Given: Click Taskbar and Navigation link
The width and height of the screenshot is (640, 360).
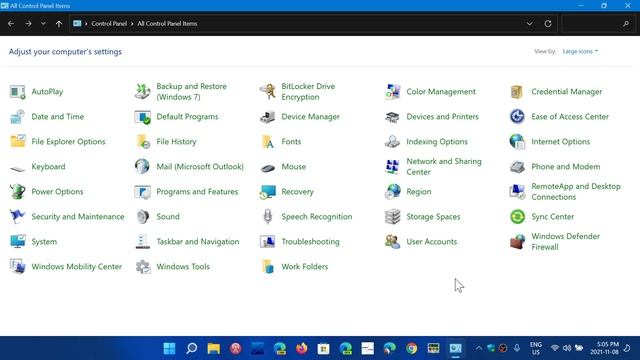Looking at the screenshot, I should [x=198, y=242].
